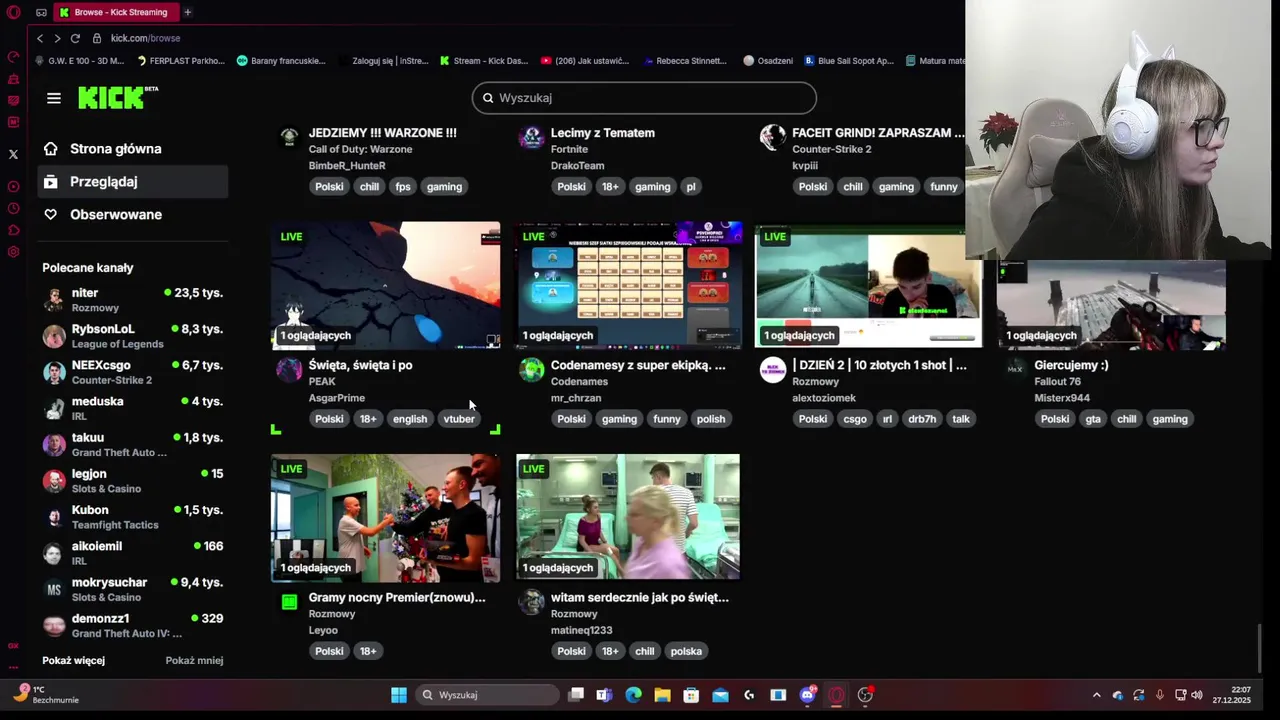The height and width of the screenshot is (720, 1280).
Task: Open the matineq1233 channel avatar
Action: [531, 602]
